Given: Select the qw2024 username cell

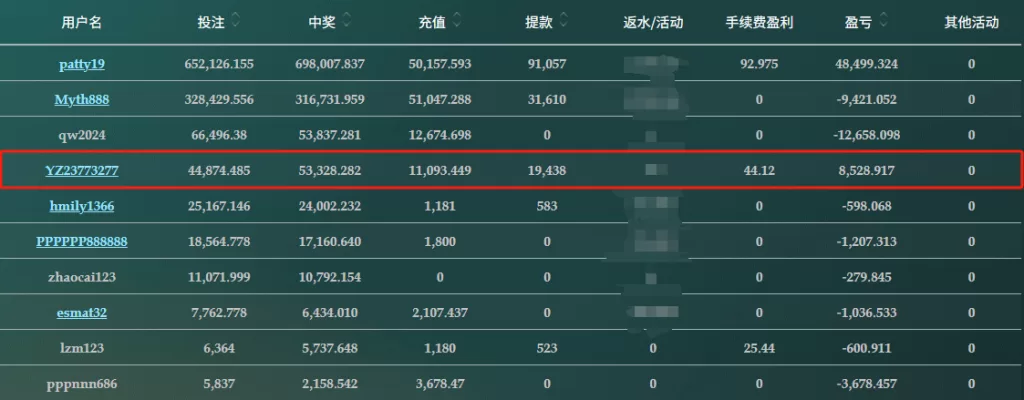Looking at the screenshot, I should coord(82,135).
